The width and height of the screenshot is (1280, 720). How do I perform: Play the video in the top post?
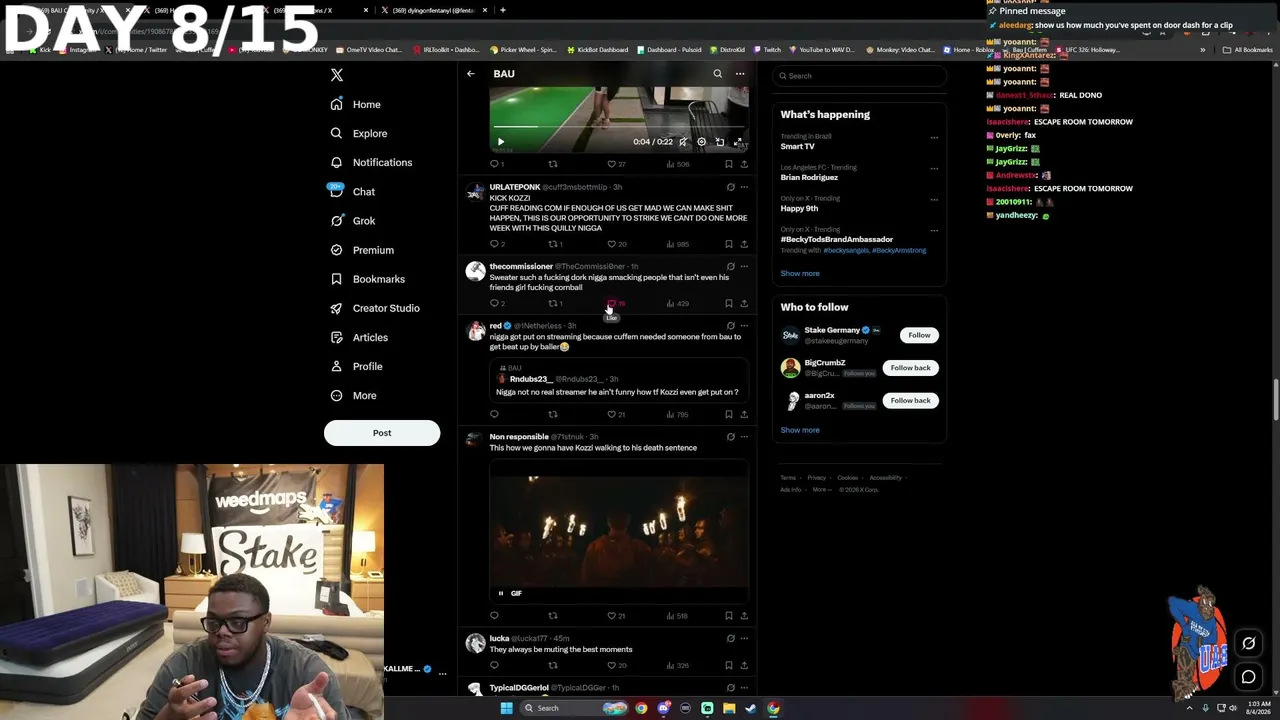coord(501,142)
